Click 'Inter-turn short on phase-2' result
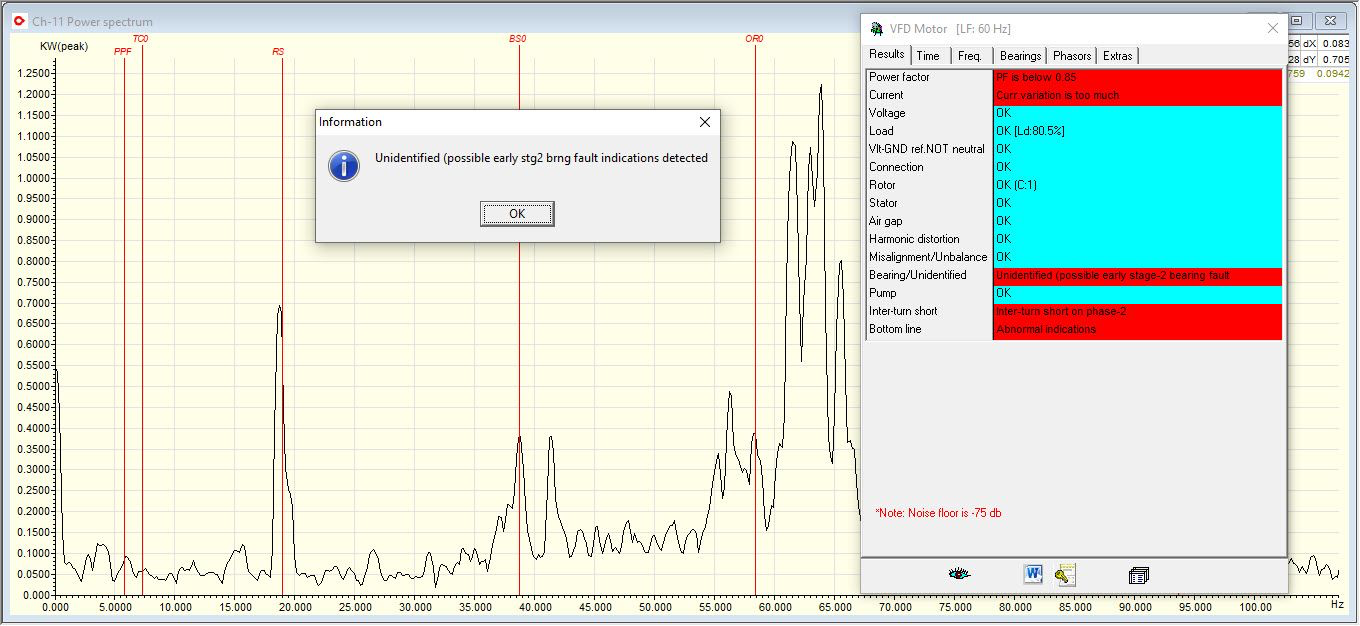 click(x=1061, y=311)
